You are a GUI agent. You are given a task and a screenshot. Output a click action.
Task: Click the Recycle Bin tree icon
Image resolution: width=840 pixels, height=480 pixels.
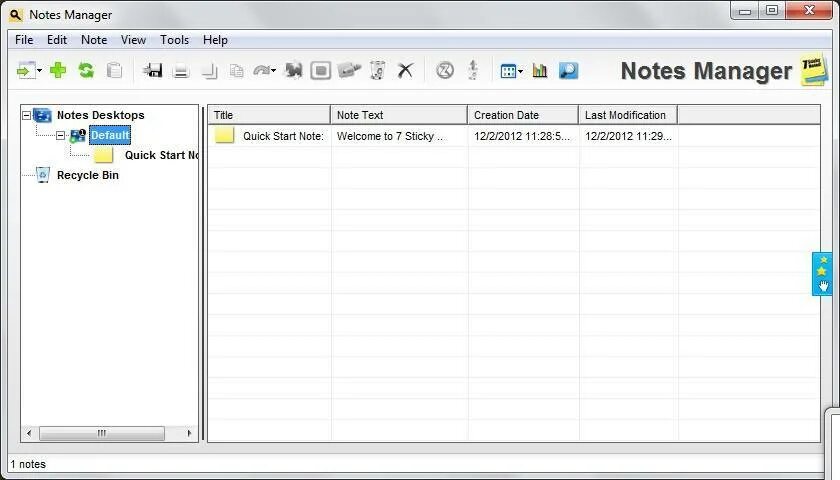(x=43, y=175)
